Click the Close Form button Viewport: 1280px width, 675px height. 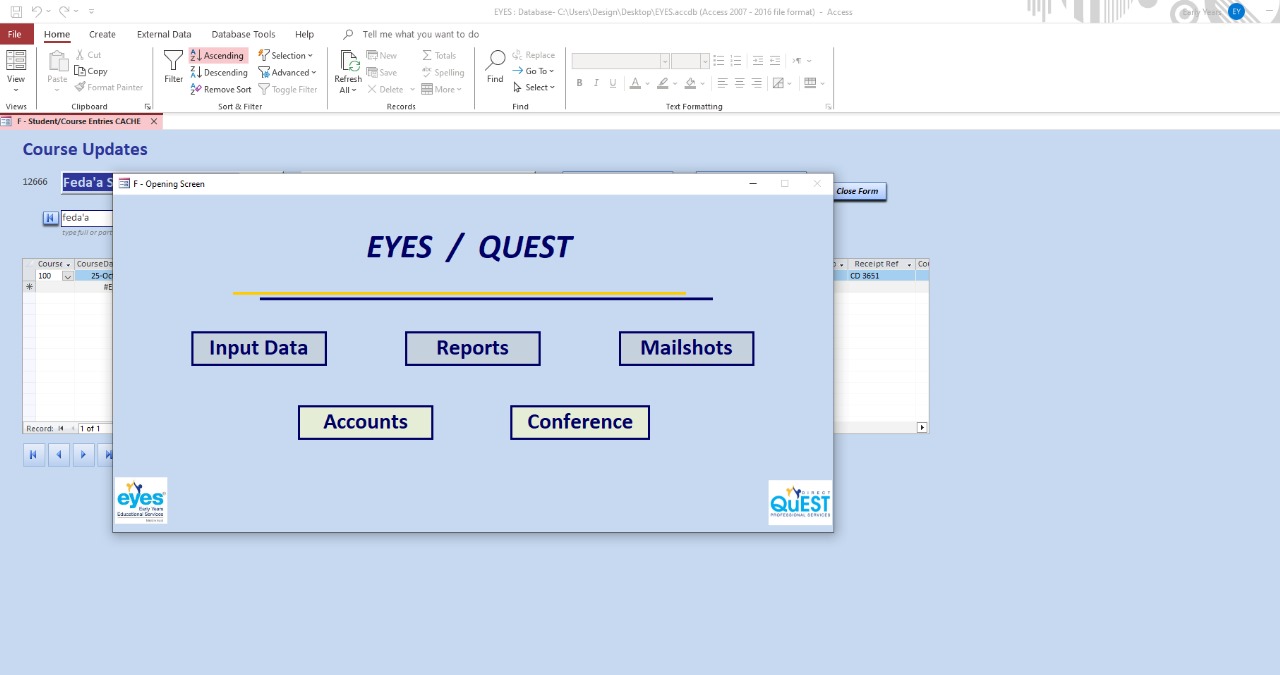[858, 191]
